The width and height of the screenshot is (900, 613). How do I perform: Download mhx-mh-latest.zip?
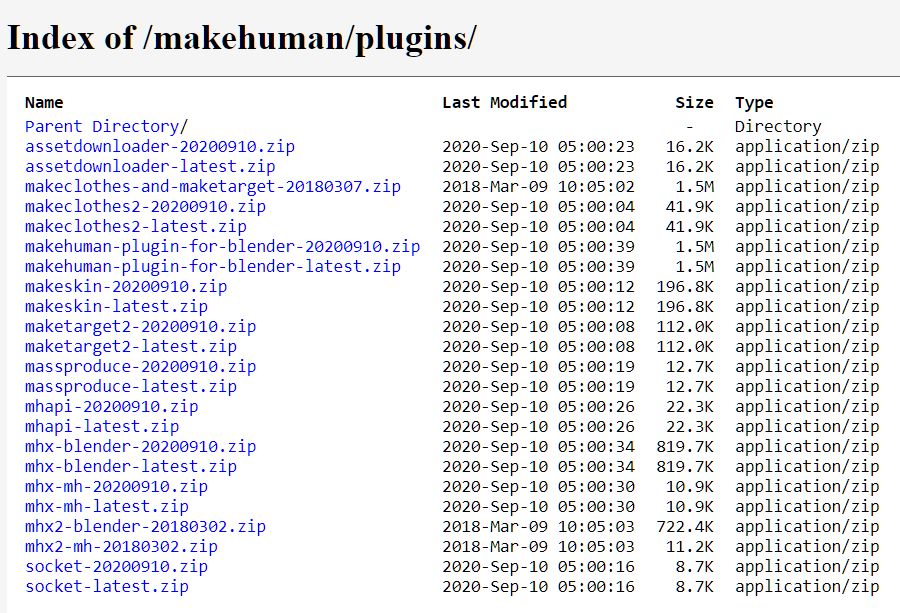coord(107,507)
